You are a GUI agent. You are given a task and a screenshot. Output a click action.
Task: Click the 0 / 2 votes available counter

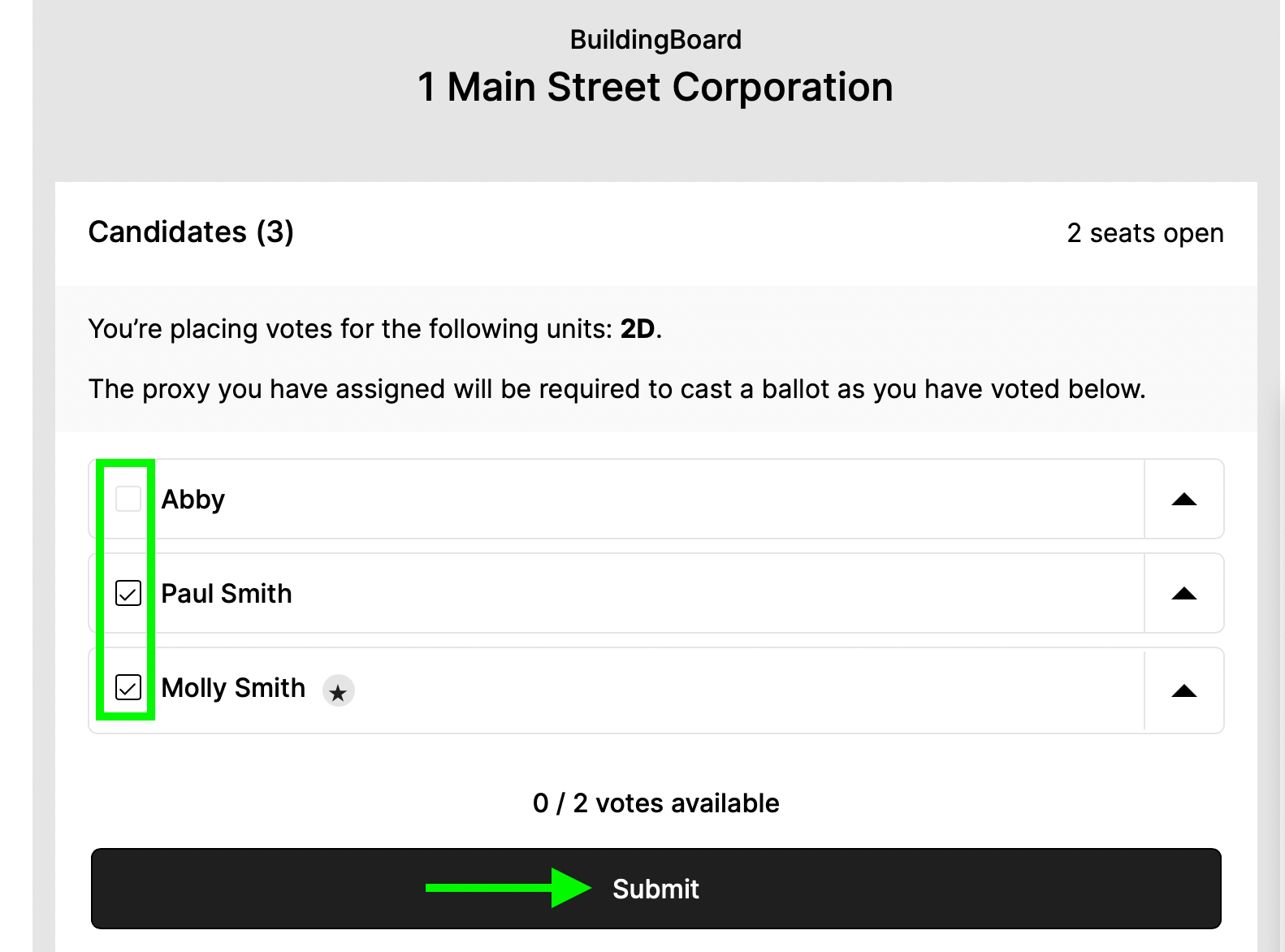tap(655, 803)
